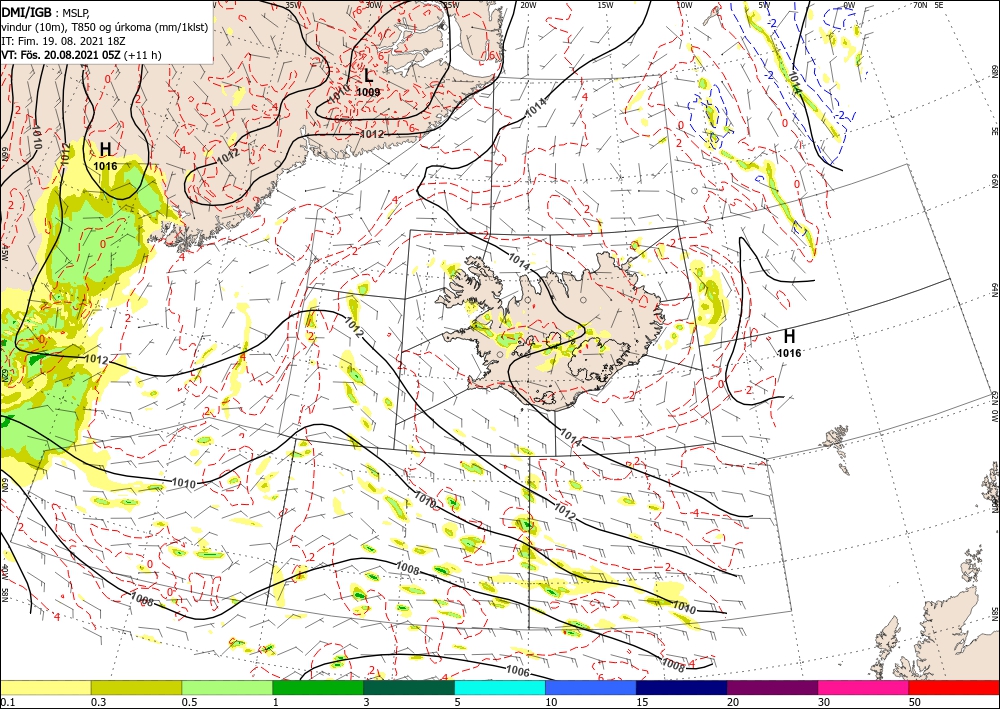Click the 'VT: Fös. 20.08.2021 05Z' valid time

tap(61, 55)
